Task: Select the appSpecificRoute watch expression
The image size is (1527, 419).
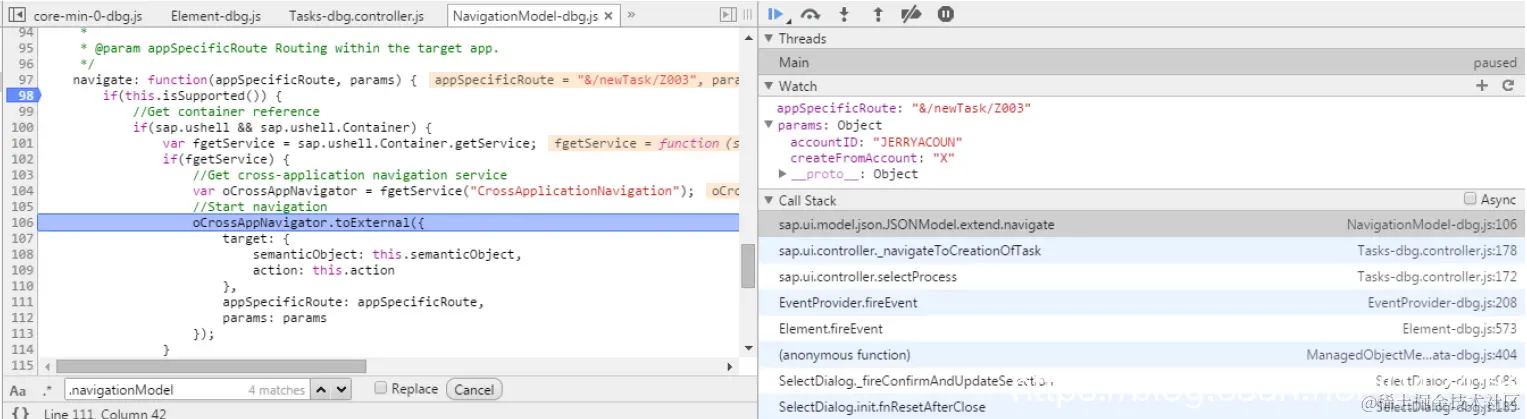Action: coord(904,108)
